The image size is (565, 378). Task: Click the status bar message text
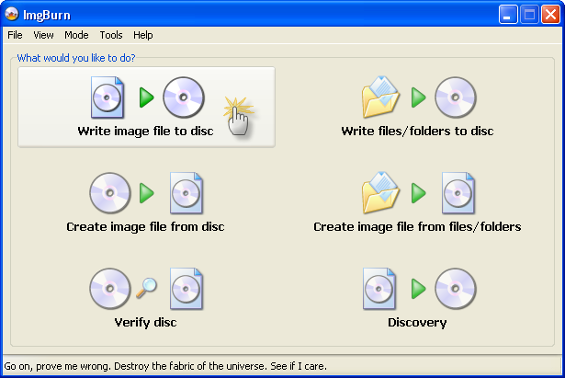click(x=165, y=366)
